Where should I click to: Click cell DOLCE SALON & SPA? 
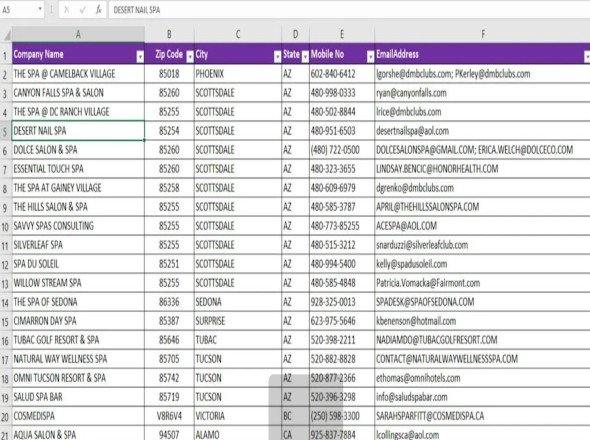tap(78, 150)
